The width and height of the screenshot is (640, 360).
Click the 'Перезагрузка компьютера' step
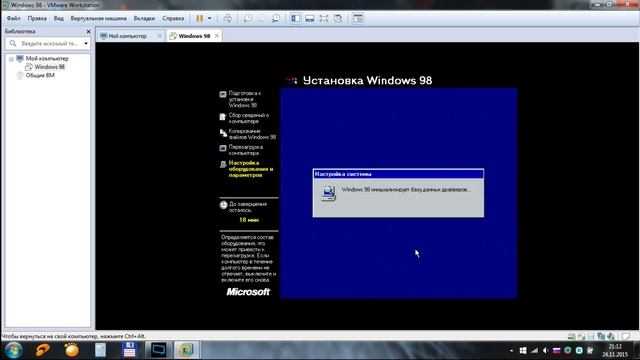245,150
